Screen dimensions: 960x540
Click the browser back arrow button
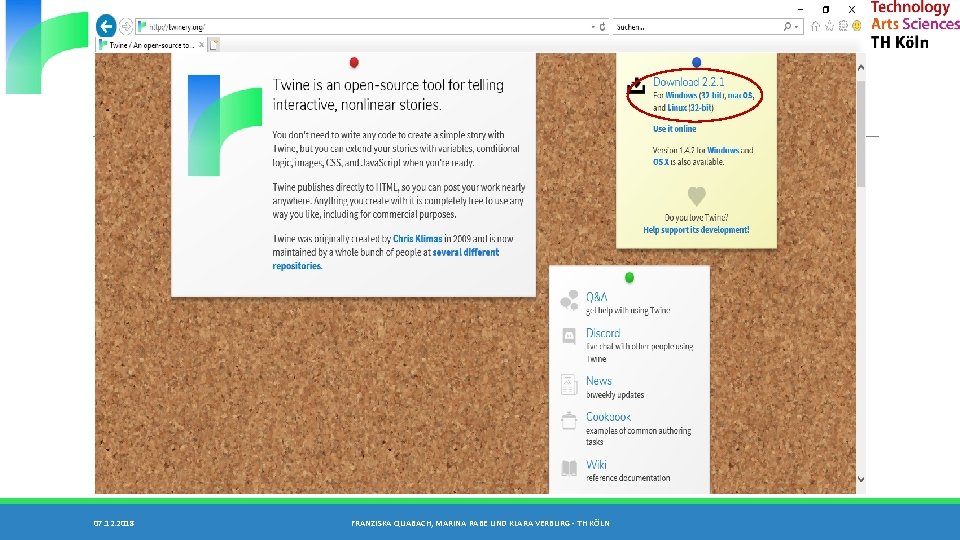coord(106,26)
